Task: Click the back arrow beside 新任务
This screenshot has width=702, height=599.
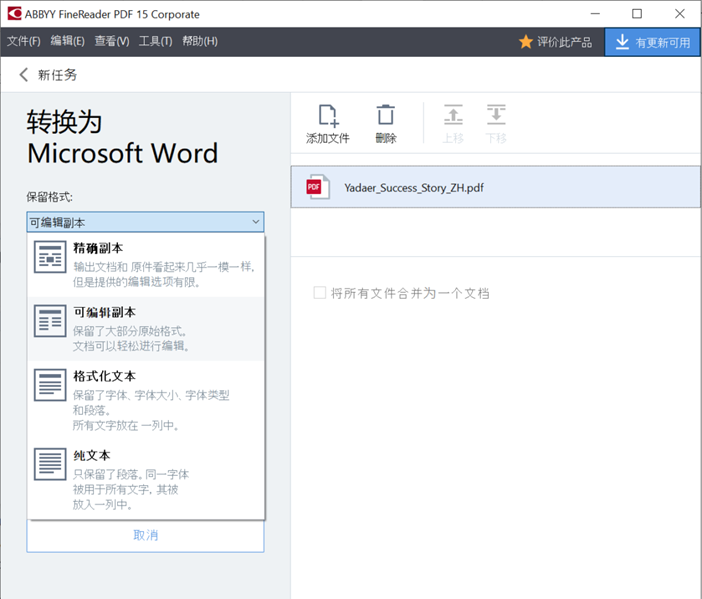Action: click(x=24, y=74)
